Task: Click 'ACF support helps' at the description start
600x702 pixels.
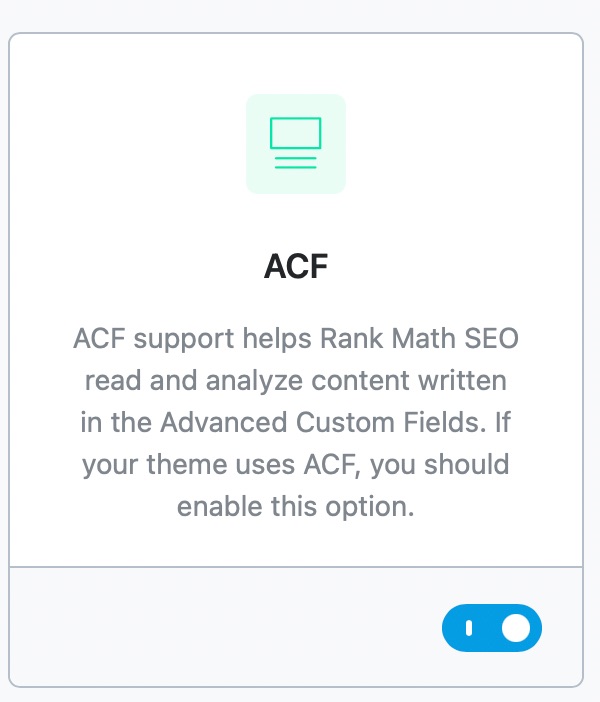Action: pos(192,338)
